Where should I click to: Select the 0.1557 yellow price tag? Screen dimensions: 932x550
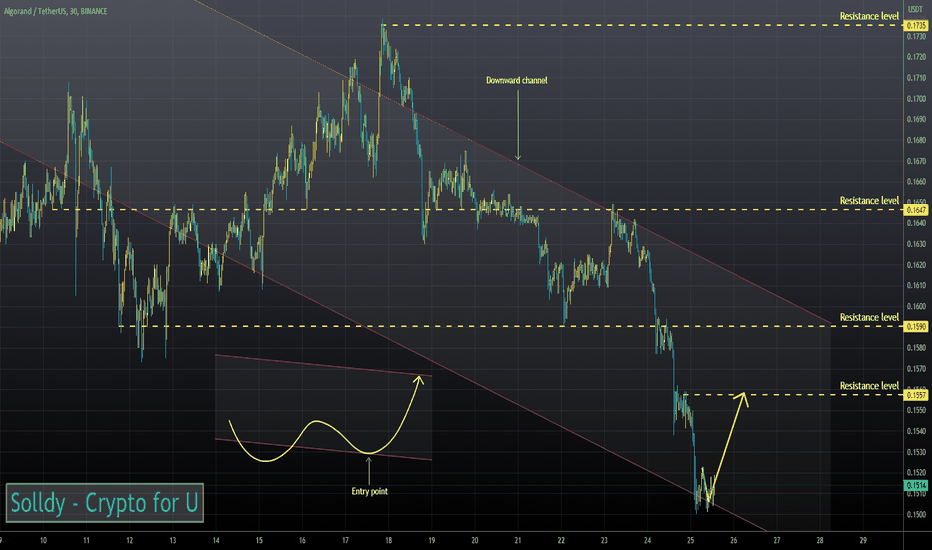(x=916, y=395)
